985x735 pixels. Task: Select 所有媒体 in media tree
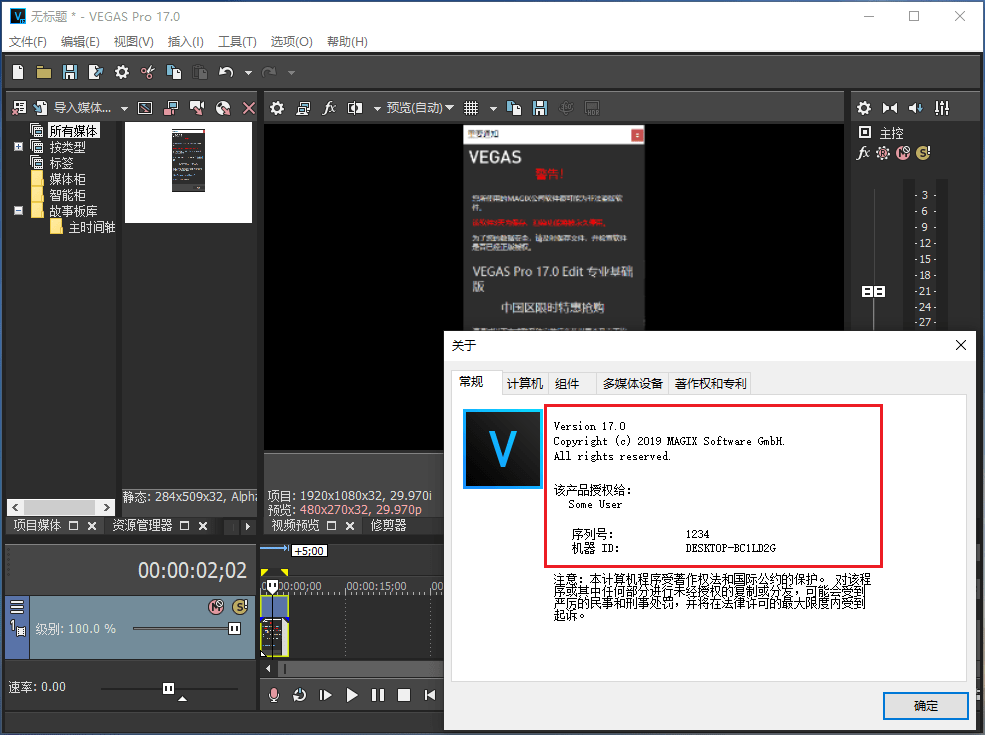73,131
